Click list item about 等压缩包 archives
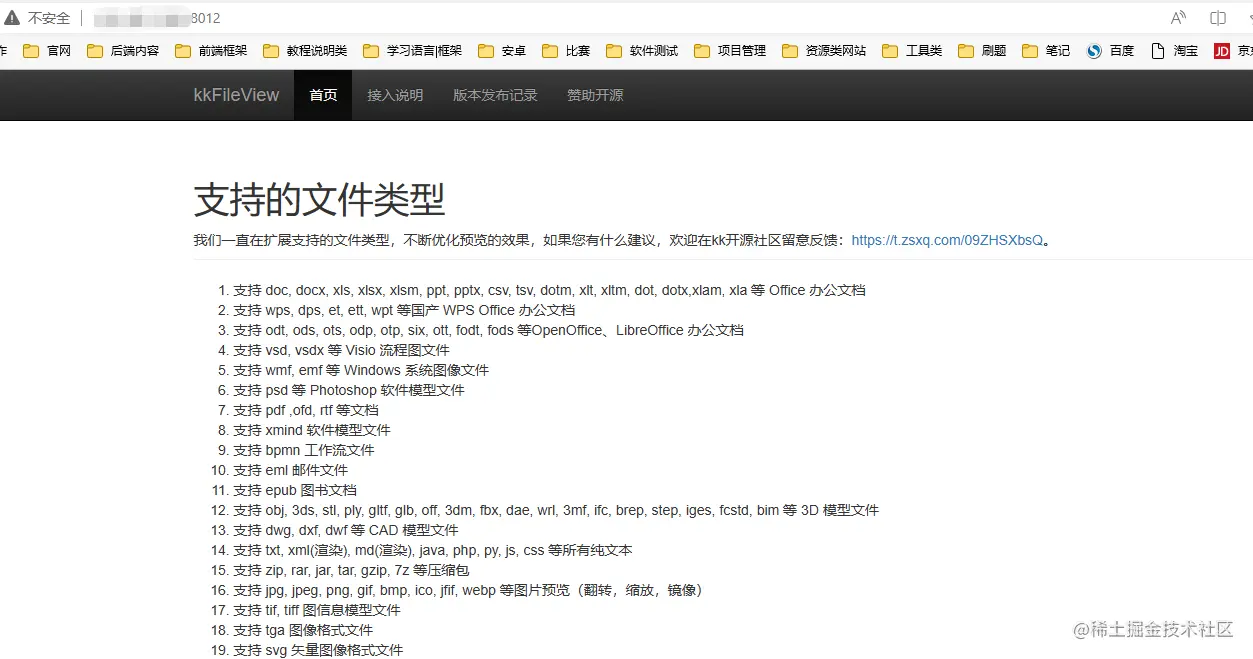 (351, 570)
